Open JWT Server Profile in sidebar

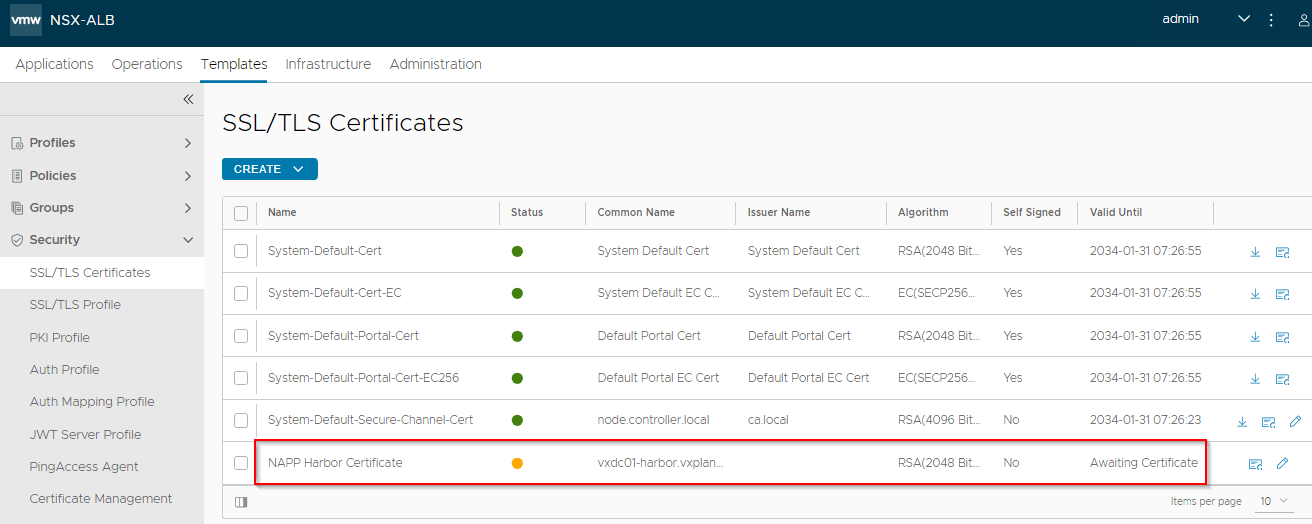[x=101, y=434]
